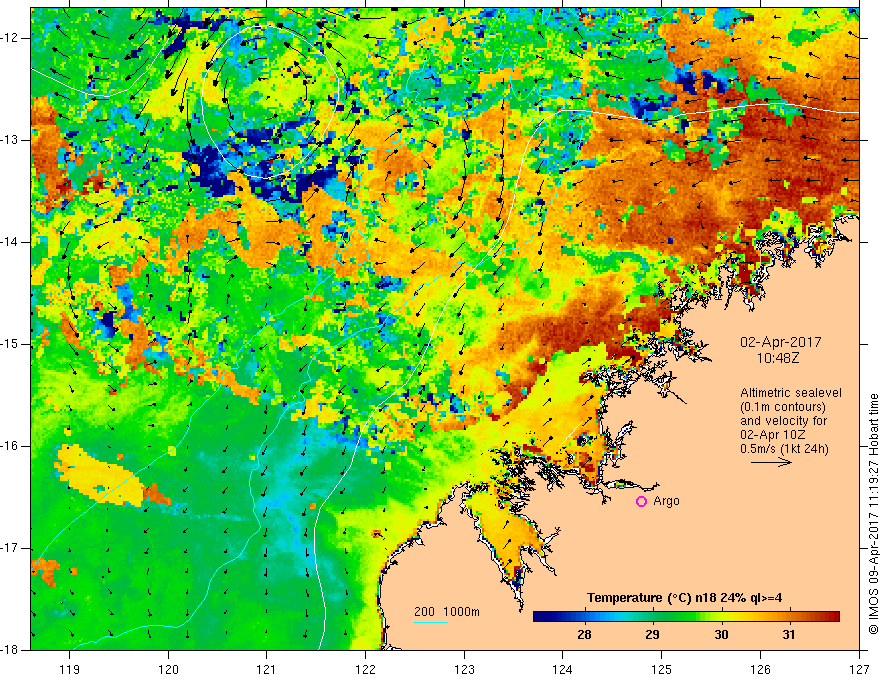This screenshot has width=880, height=680.
Task: Click colorbar tick label '29'
Action: [652, 635]
